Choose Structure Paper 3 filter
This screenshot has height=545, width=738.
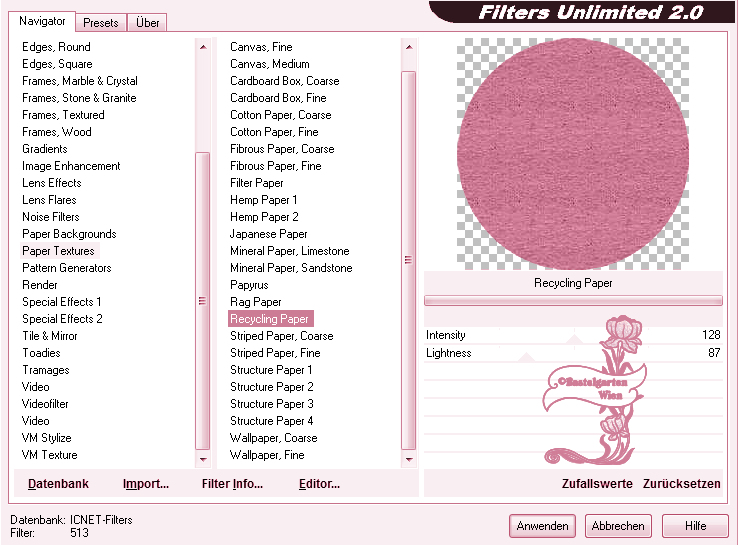point(272,404)
